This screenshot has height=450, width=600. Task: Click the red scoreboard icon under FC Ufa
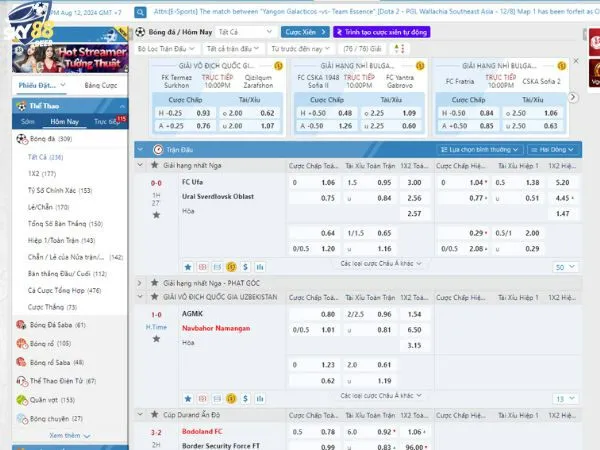(202, 267)
